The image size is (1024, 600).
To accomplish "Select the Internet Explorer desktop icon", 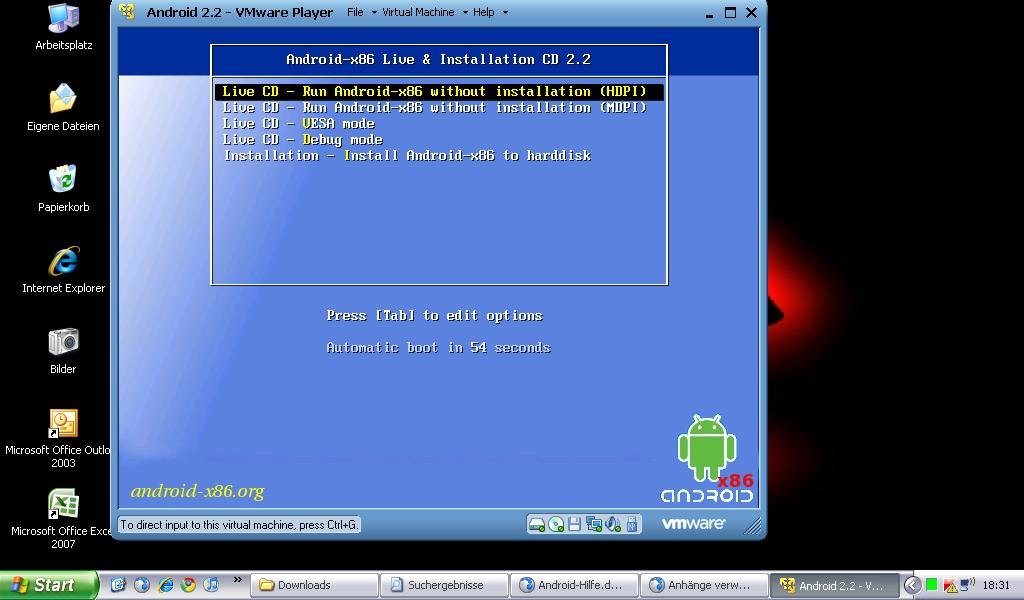I will (x=63, y=270).
